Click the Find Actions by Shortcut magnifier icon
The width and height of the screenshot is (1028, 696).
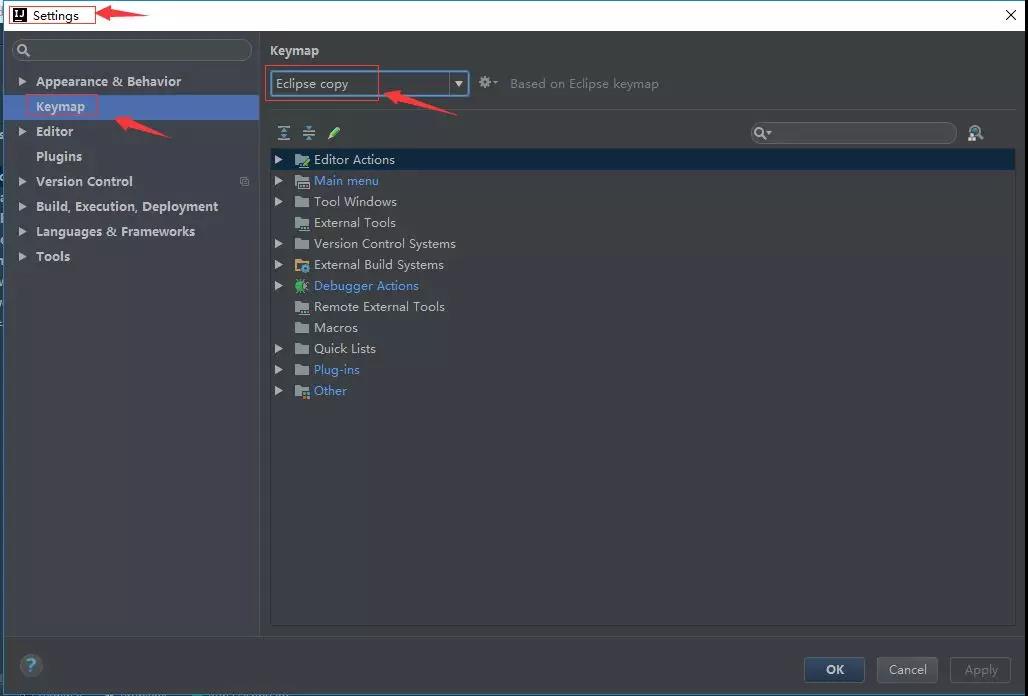point(975,132)
